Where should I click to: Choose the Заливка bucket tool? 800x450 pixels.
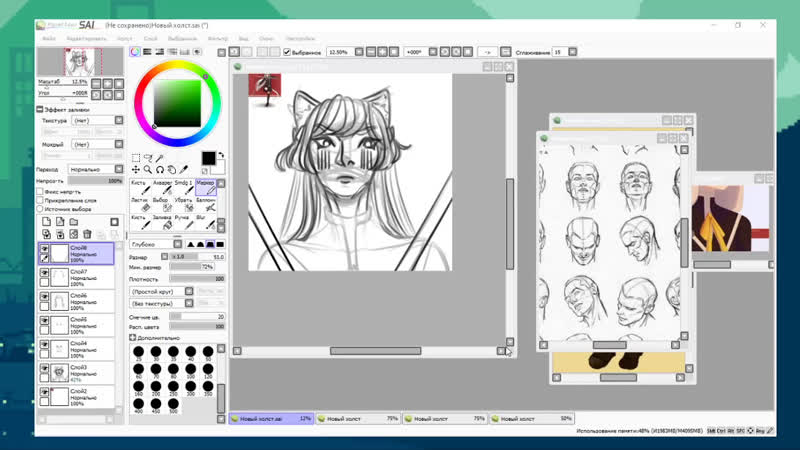[162, 224]
